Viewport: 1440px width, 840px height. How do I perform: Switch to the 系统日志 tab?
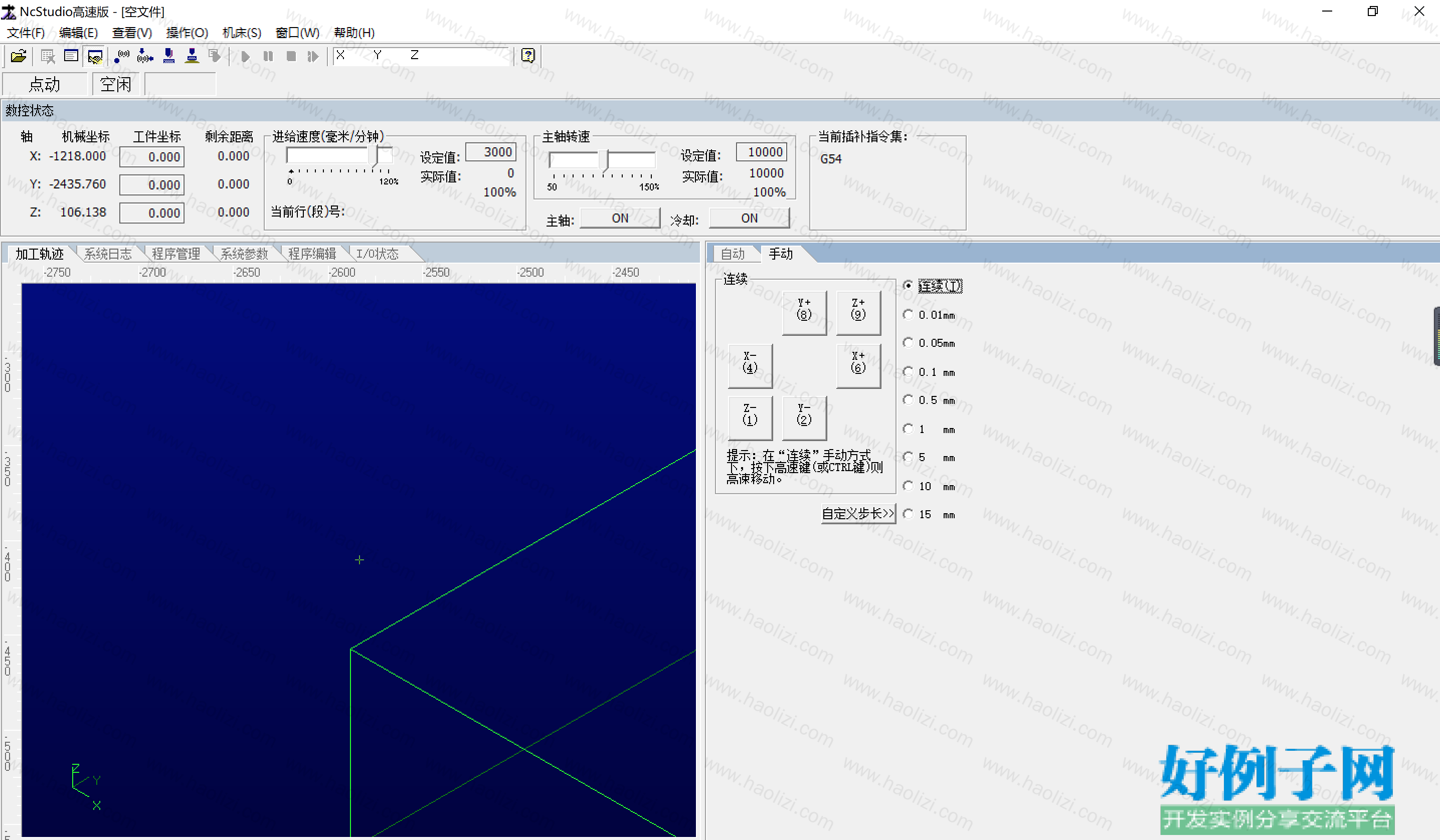(x=108, y=254)
